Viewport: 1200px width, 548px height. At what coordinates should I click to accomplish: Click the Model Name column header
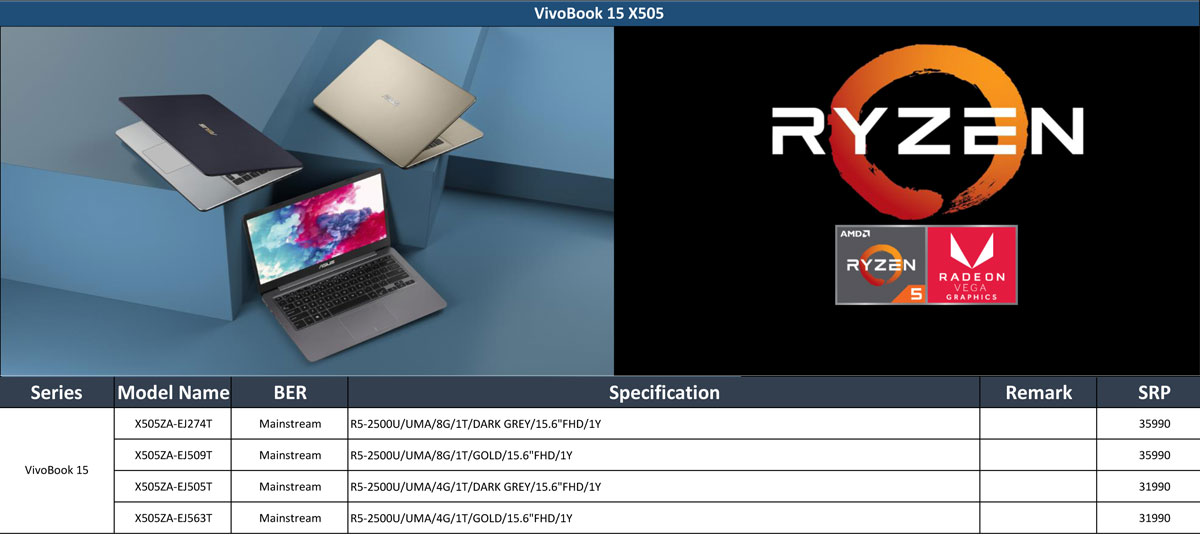[173, 392]
